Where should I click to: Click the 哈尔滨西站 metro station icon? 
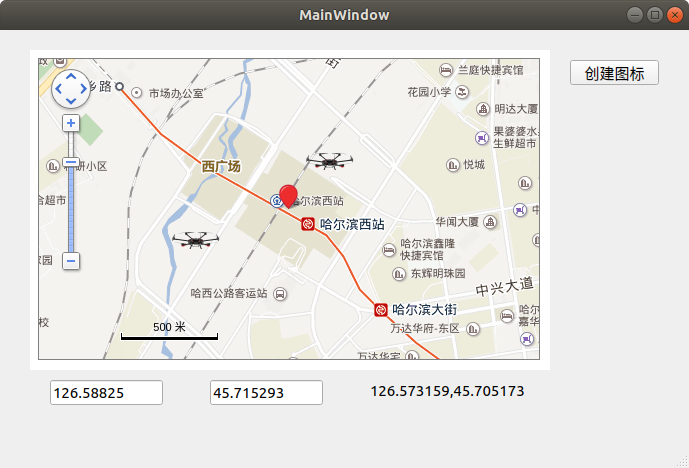tap(308, 224)
